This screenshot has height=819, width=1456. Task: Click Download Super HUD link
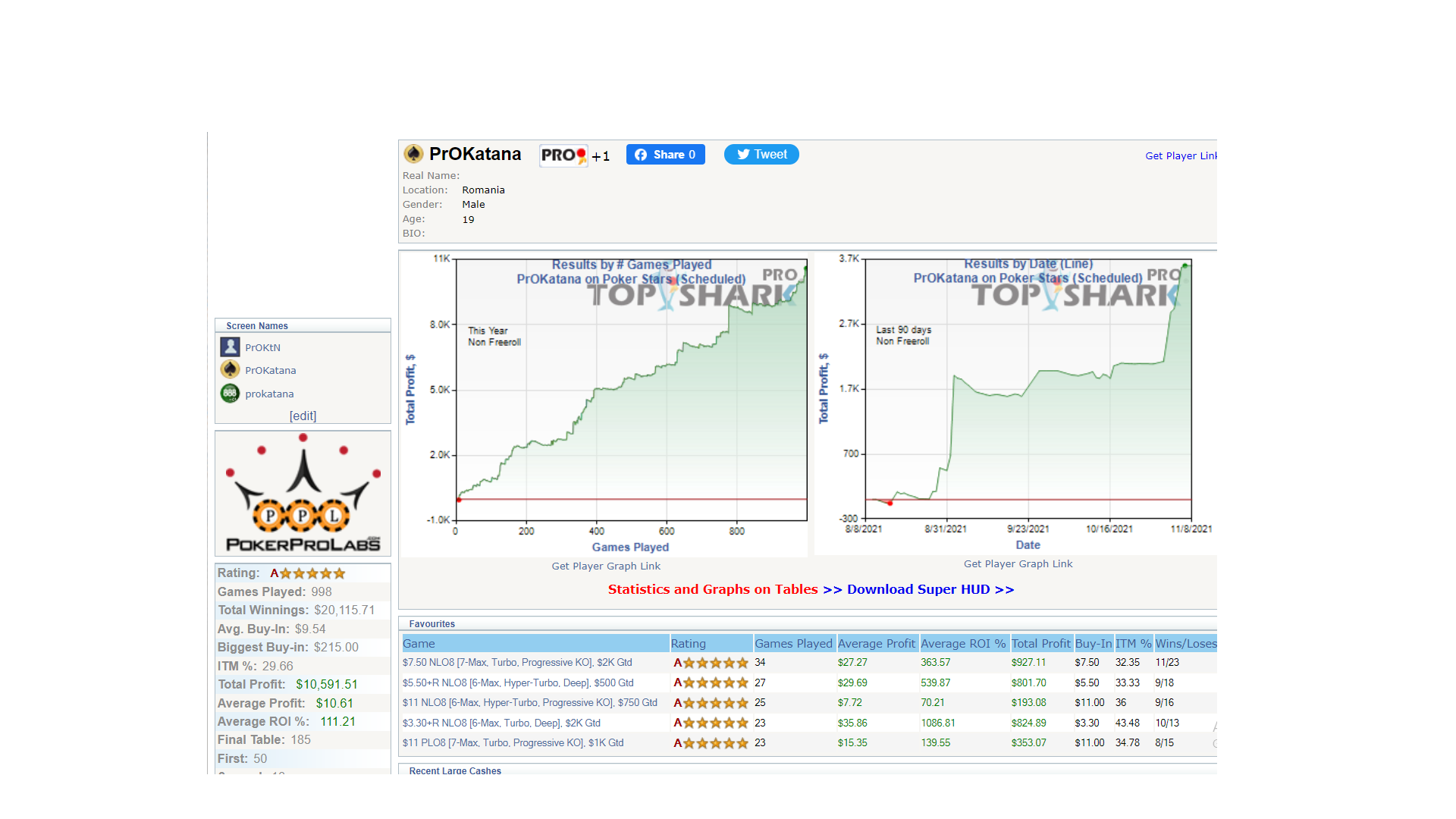tap(930, 590)
